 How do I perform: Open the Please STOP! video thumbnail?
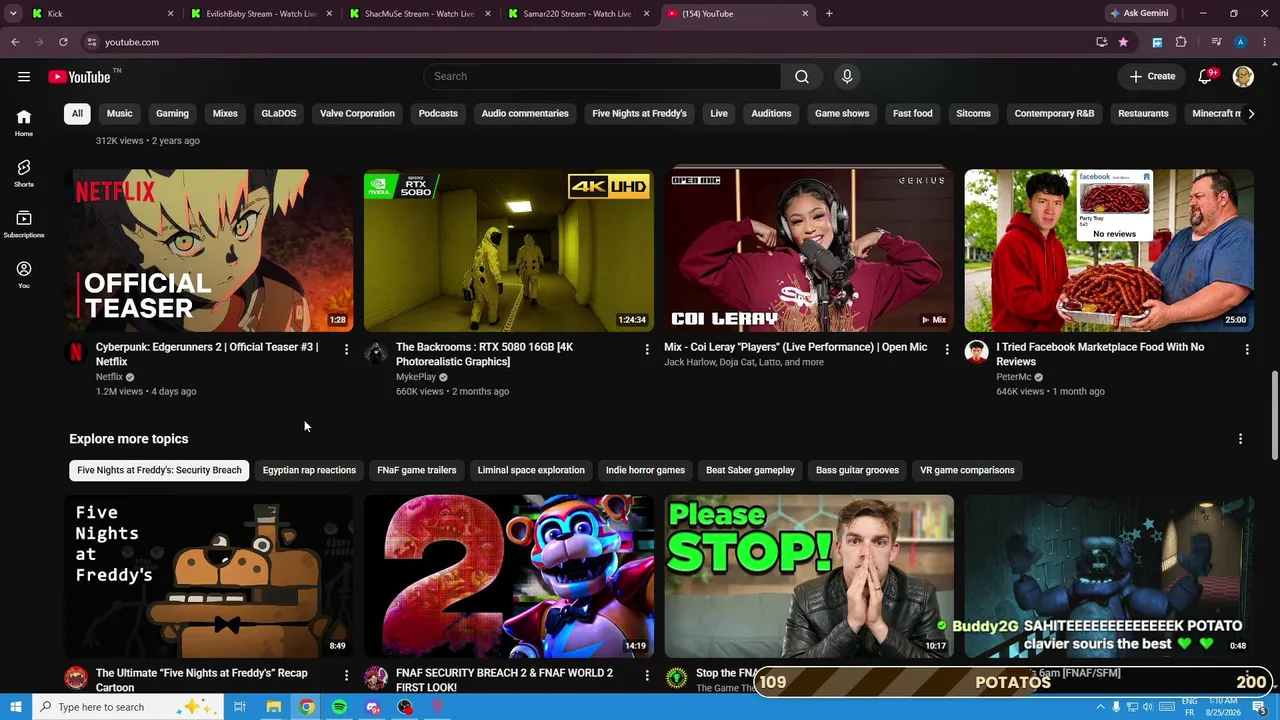809,576
